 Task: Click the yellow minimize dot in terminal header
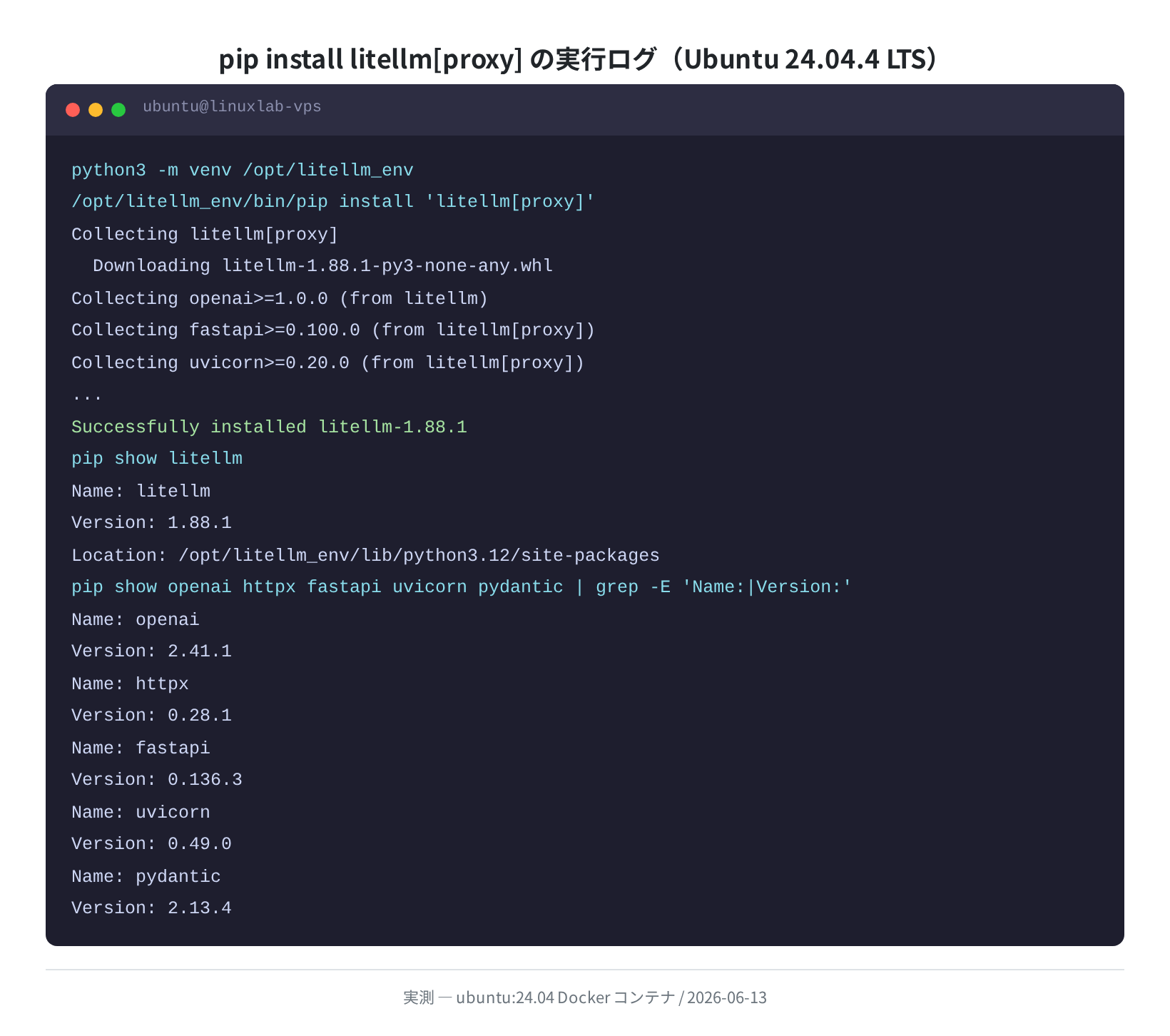click(96, 109)
